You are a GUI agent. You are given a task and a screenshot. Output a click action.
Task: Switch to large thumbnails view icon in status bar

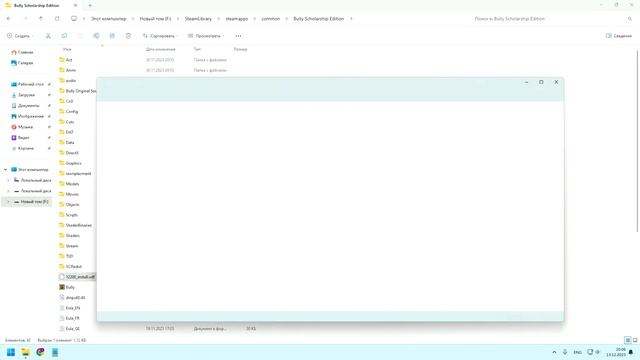click(x=635, y=340)
